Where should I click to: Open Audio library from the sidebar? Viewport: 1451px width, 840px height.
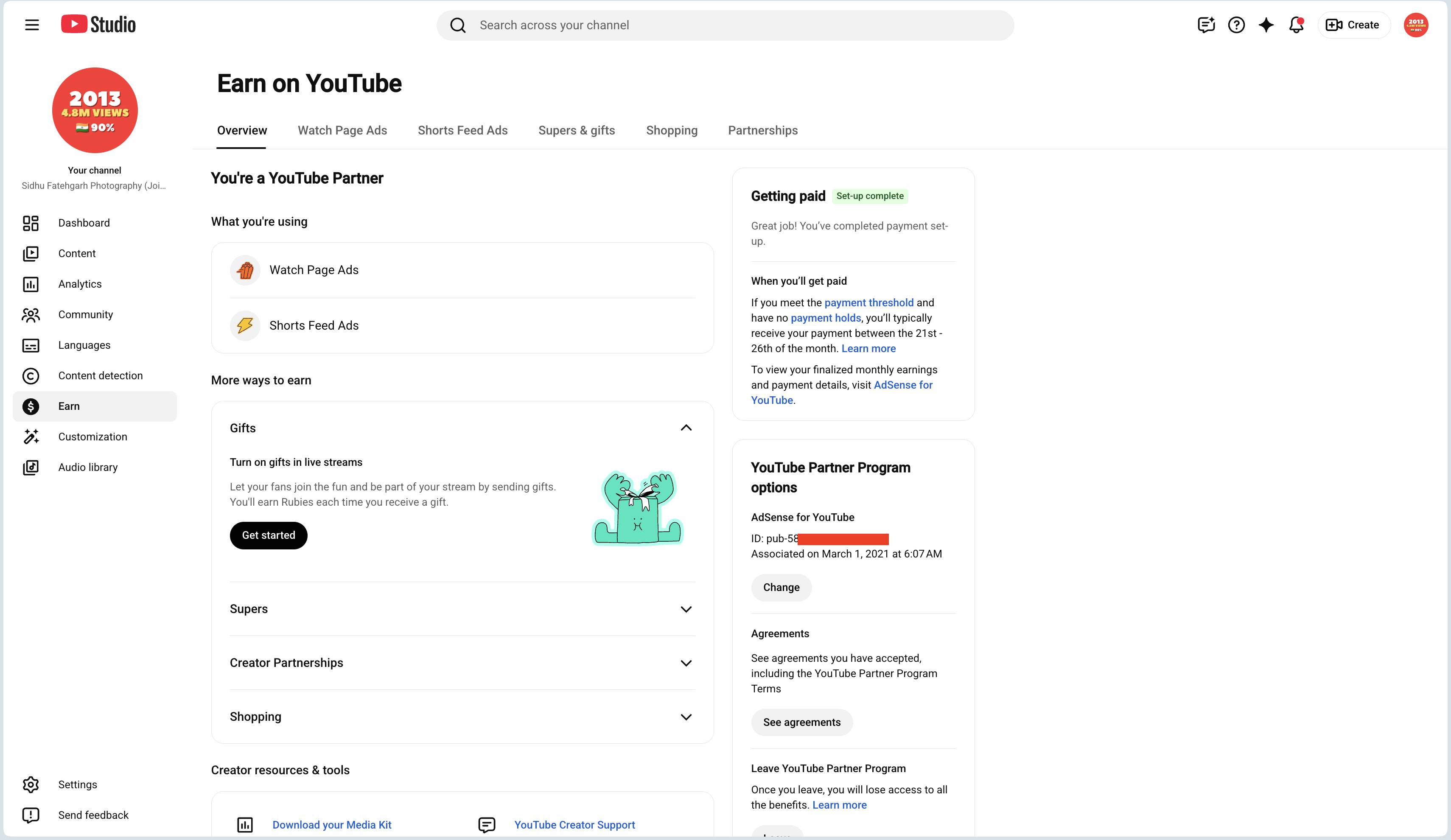tap(95, 467)
